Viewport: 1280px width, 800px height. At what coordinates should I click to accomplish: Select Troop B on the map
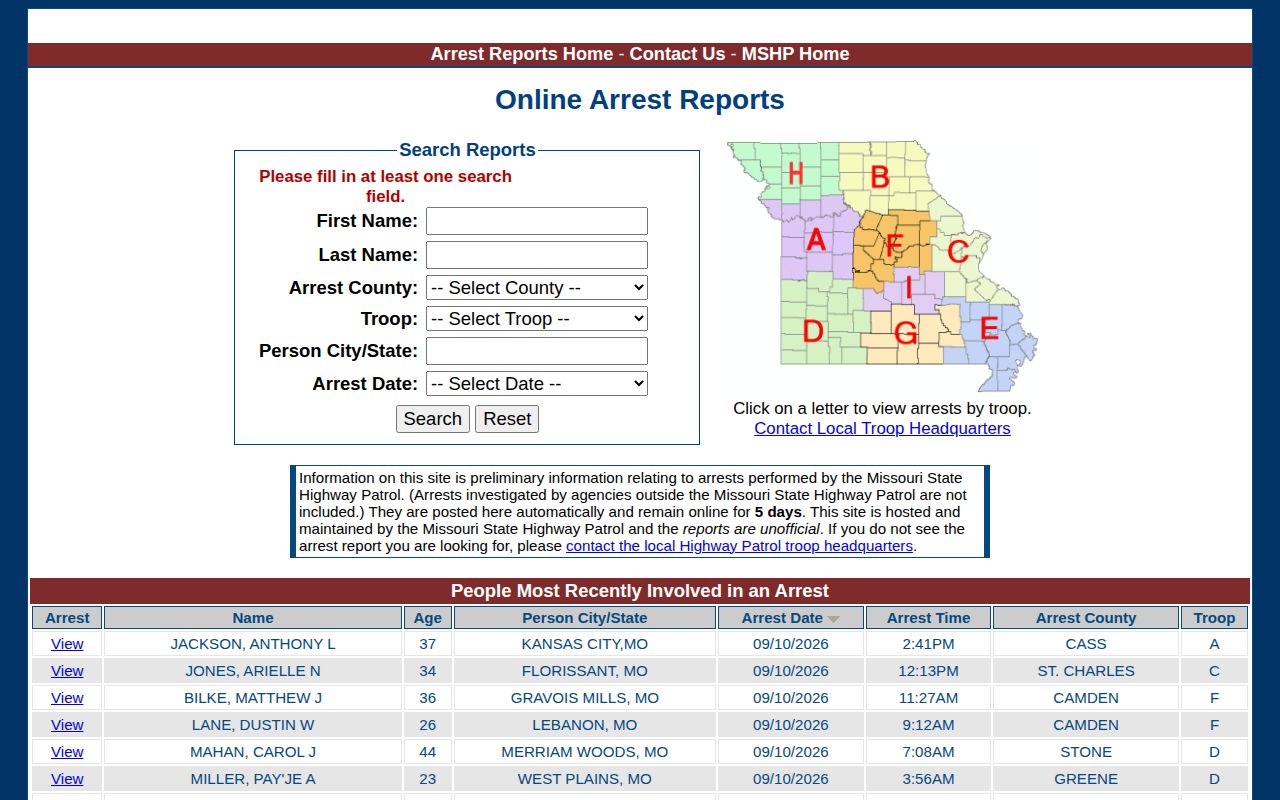click(x=880, y=177)
